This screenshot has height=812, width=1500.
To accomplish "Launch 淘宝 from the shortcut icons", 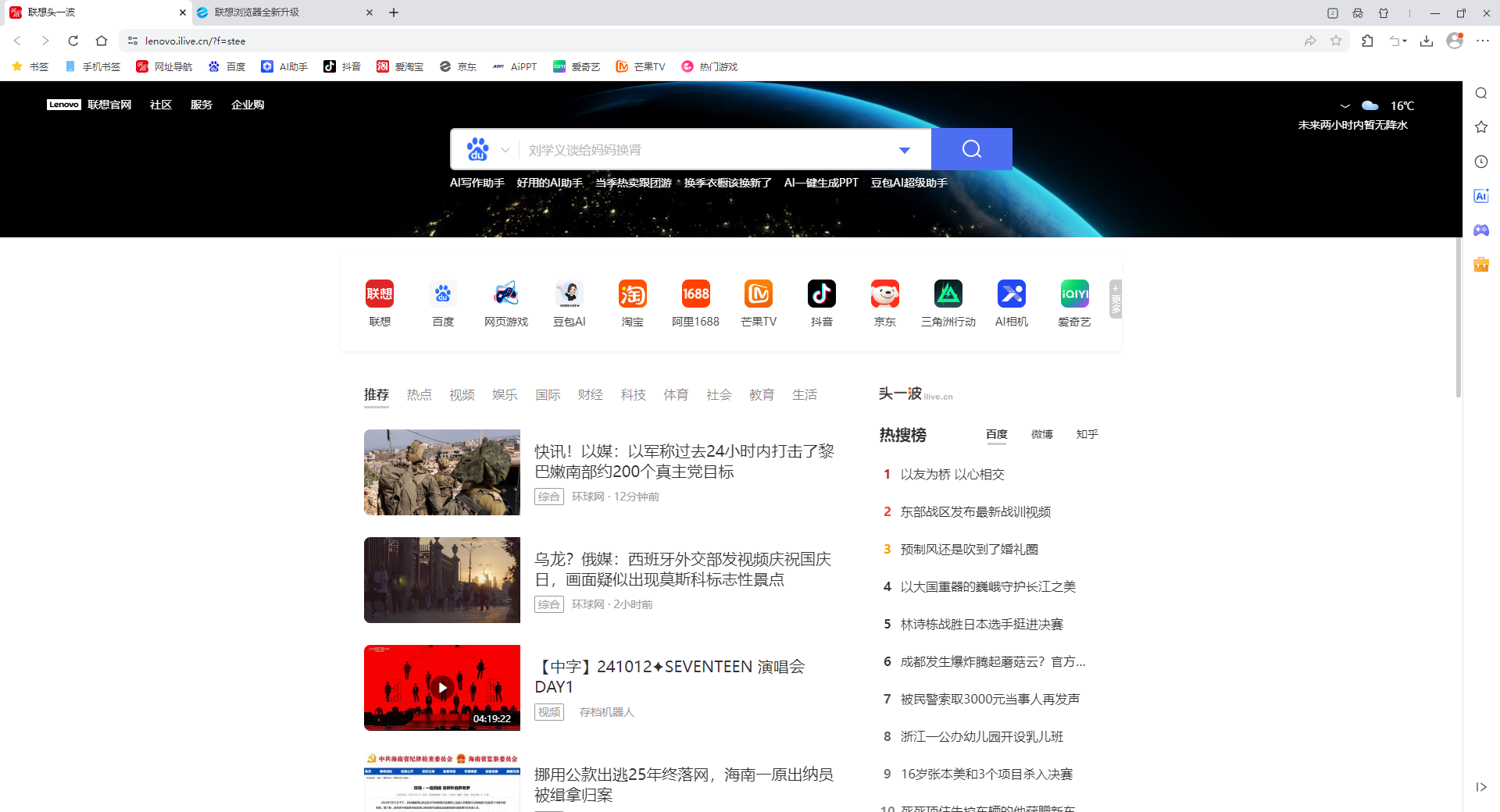I will click(632, 294).
